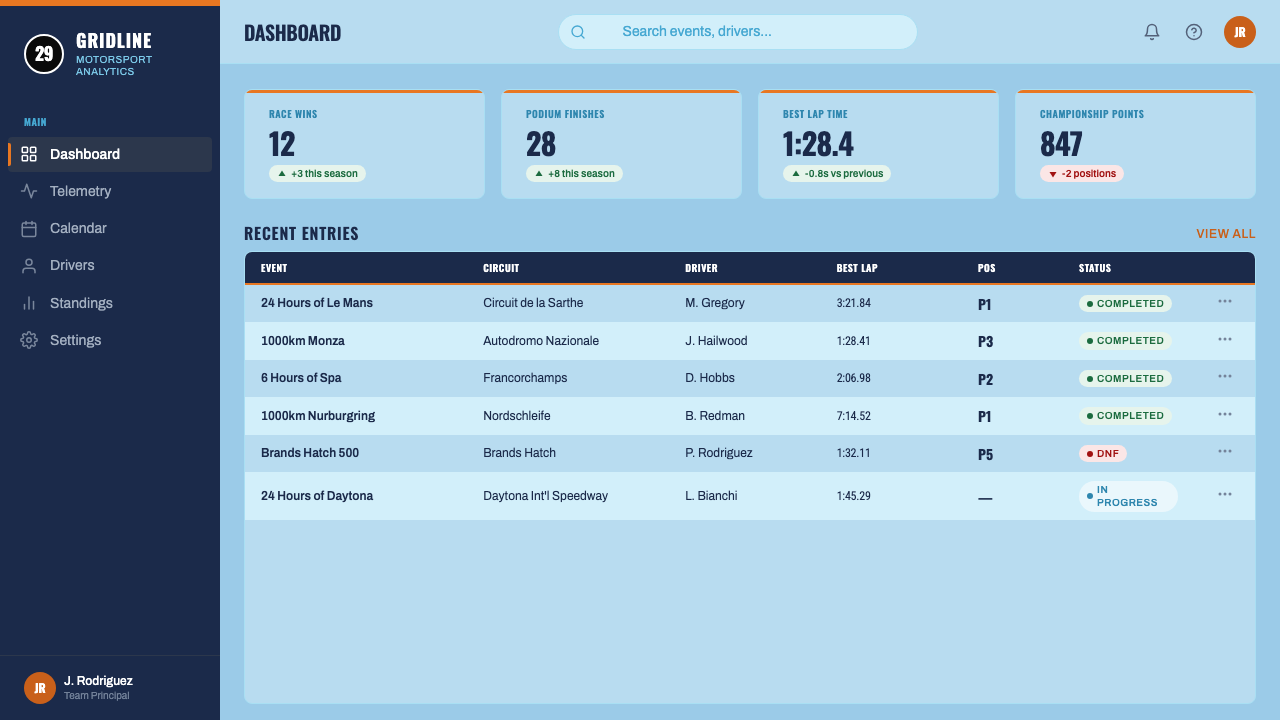Open the JR profile avatar in header
Image resolution: width=1280 pixels, height=720 pixels.
[1240, 32]
